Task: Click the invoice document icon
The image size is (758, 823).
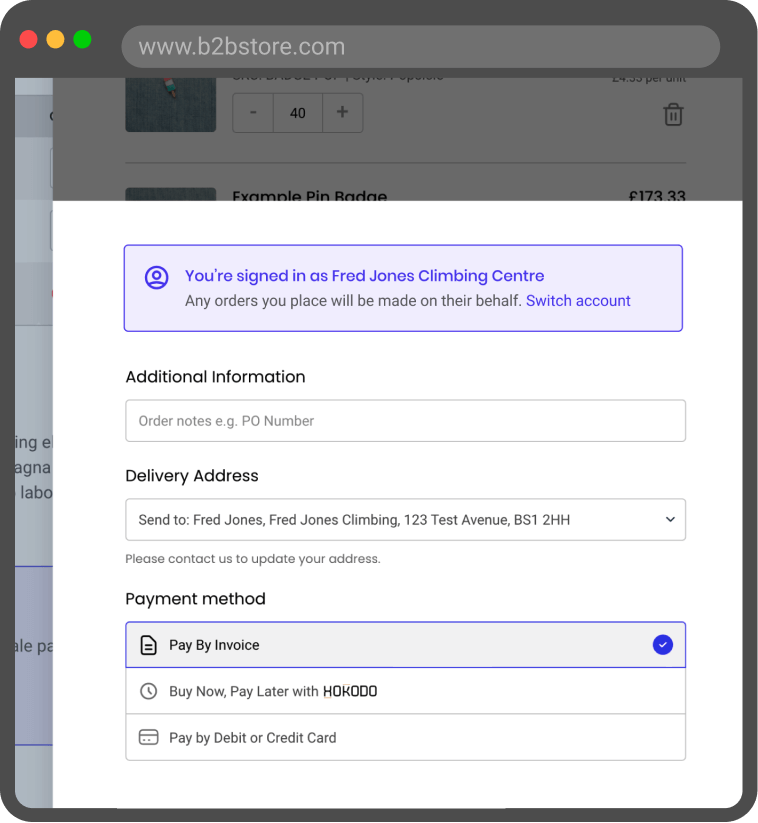Action: coord(148,645)
